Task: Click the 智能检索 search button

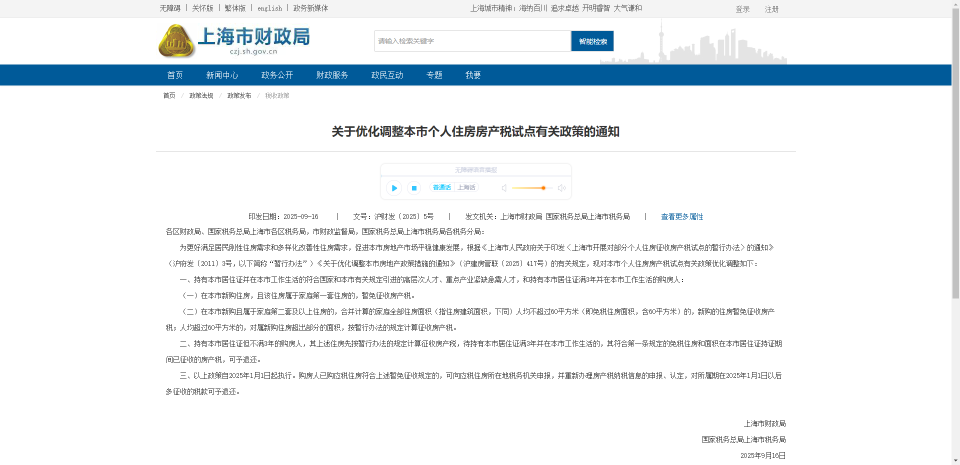Action: coord(592,41)
